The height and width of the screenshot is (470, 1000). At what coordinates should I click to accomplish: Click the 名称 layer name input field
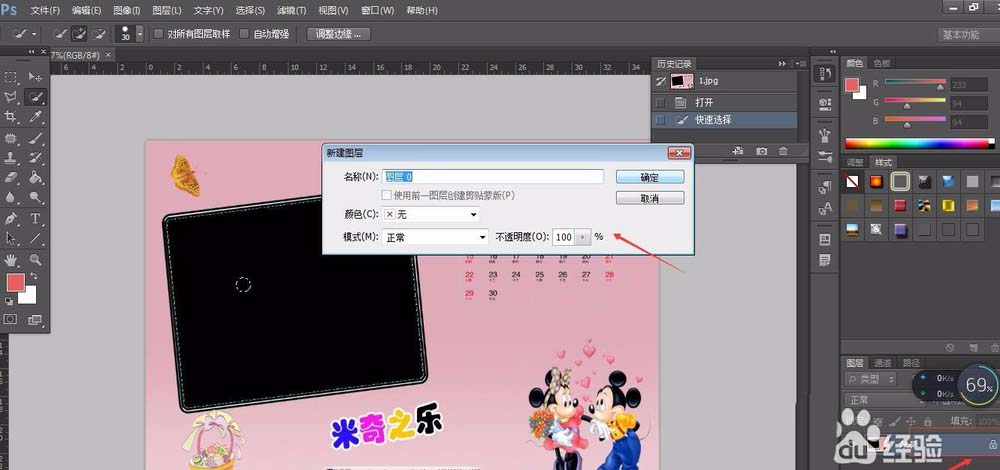pyautogui.click(x=492, y=177)
